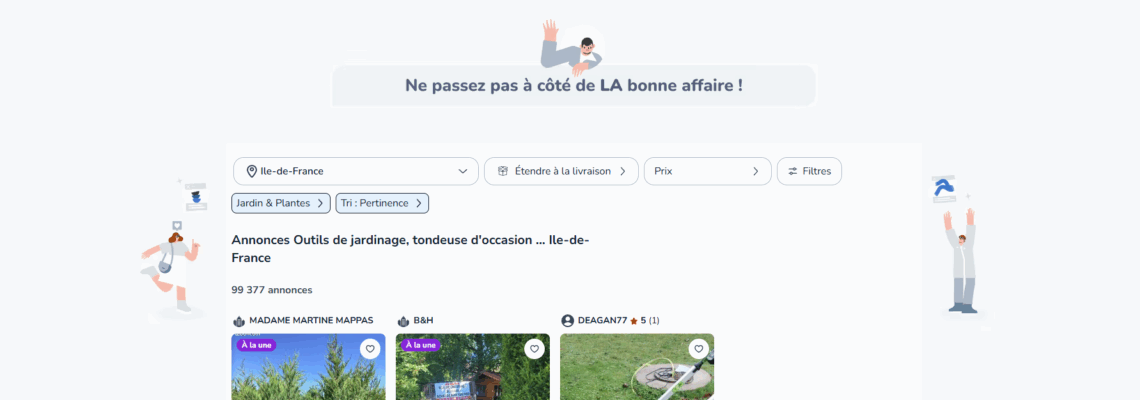Open the Tri : Pertinence sort chip

(382, 204)
